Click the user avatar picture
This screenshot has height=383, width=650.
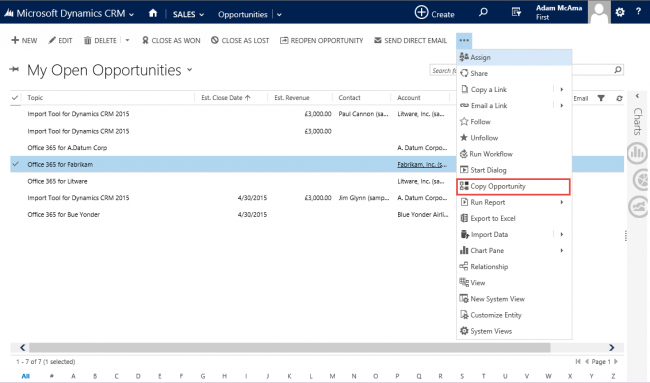click(x=599, y=12)
